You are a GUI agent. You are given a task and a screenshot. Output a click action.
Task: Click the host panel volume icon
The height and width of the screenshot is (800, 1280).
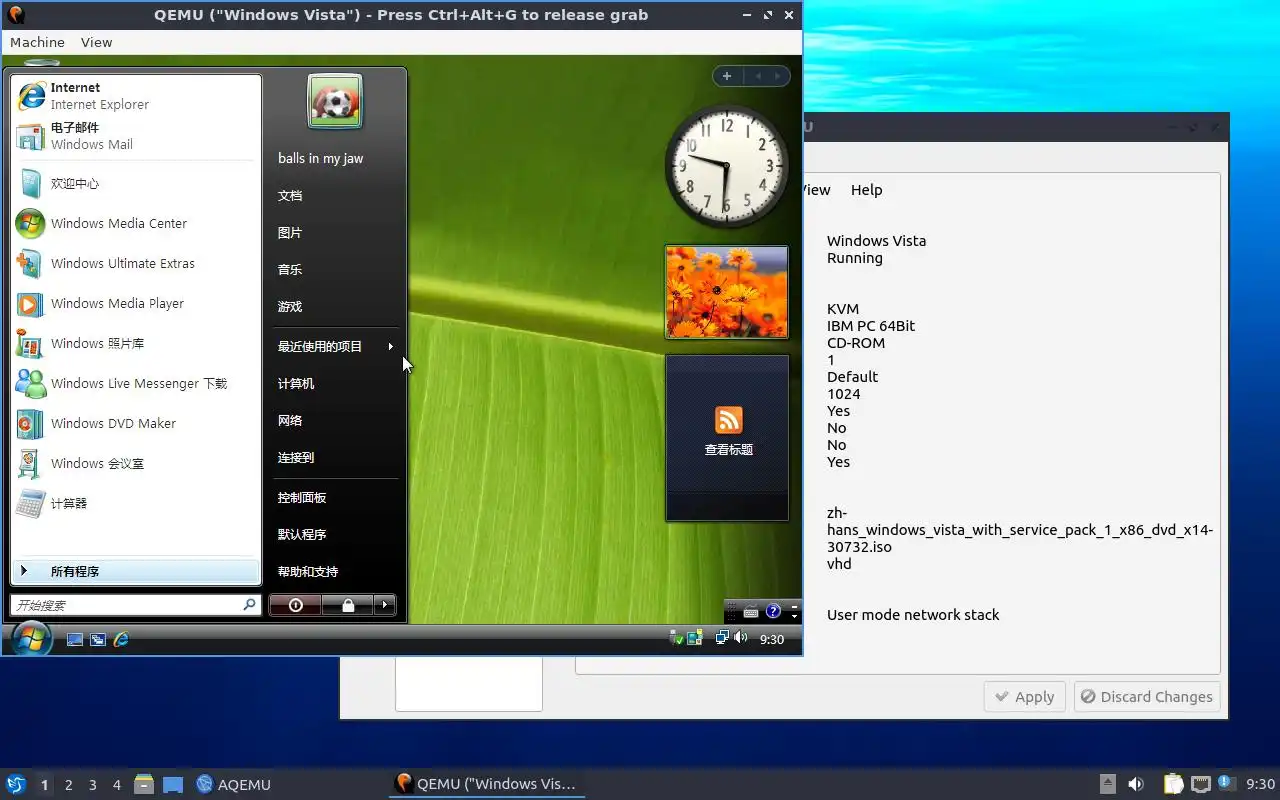(x=1136, y=784)
